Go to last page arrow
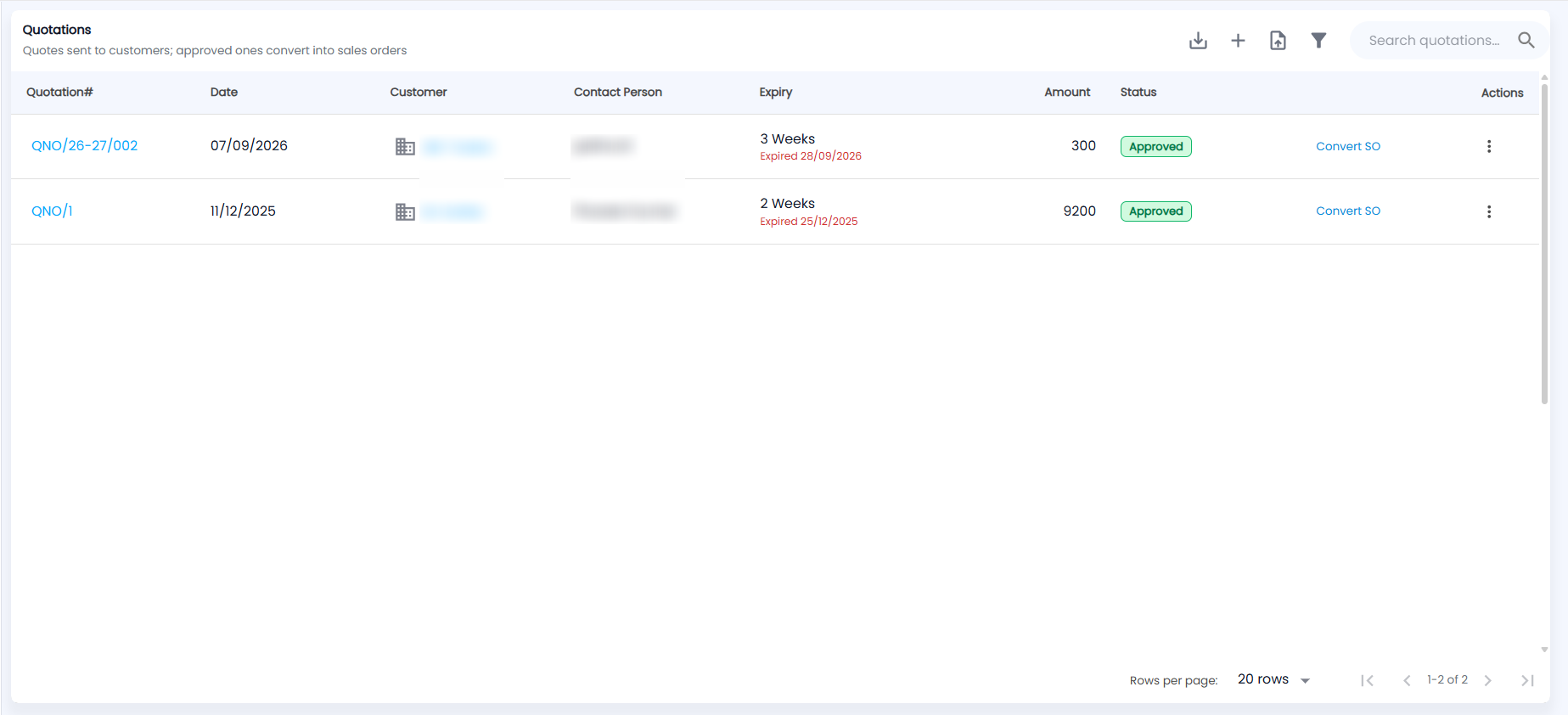Image resolution: width=1568 pixels, height=715 pixels. 1527,680
